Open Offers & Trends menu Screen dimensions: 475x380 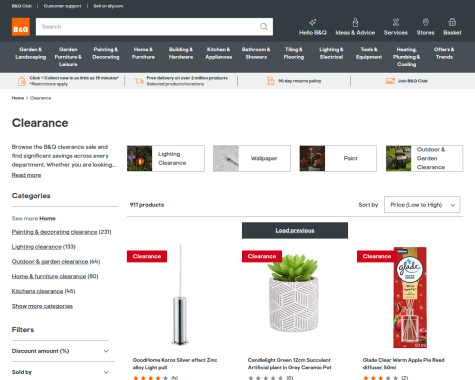(x=444, y=53)
